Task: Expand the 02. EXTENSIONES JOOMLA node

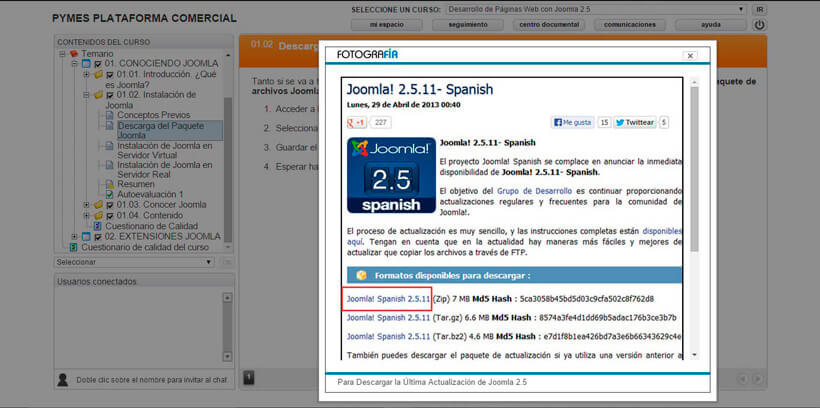Action: (75, 236)
